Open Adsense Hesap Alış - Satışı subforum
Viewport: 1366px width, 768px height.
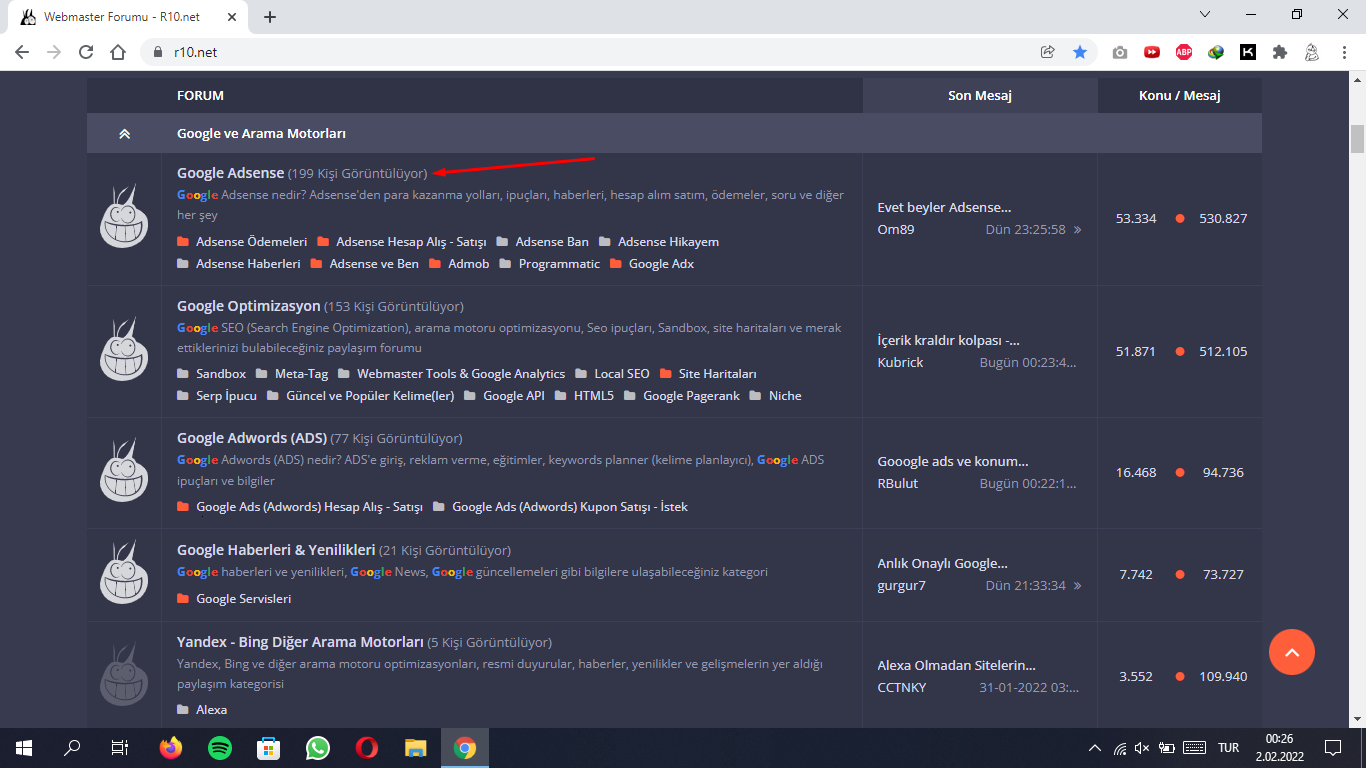[x=411, y=242]
